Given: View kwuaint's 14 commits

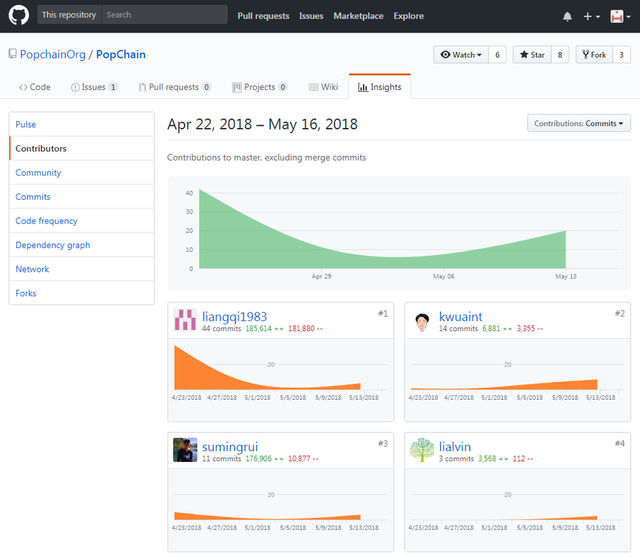Looking at the screenshot, I should click(x=458, y=328).
